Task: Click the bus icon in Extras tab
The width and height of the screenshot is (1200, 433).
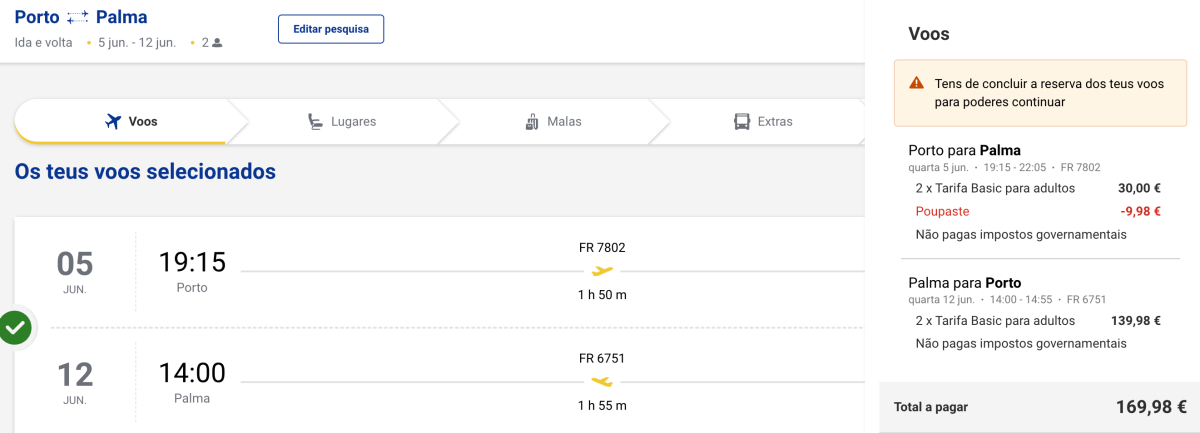Action: click(x=742, y=122)
